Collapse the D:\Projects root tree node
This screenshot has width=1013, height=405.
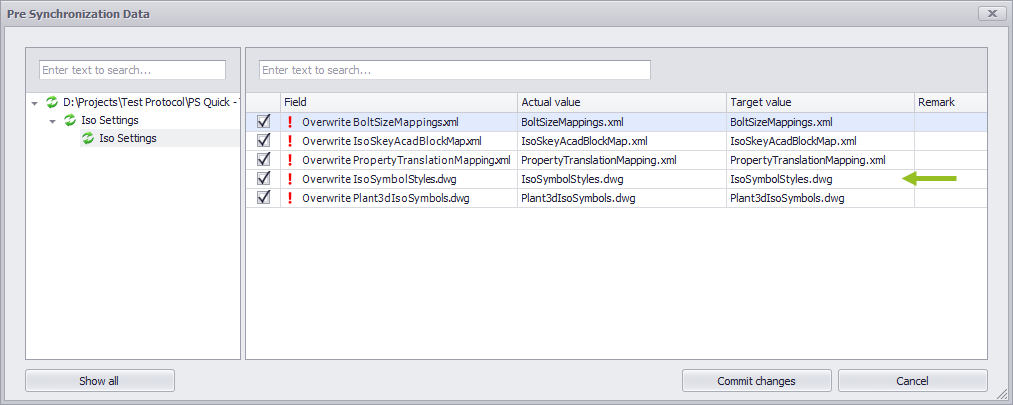click(34, 103)
